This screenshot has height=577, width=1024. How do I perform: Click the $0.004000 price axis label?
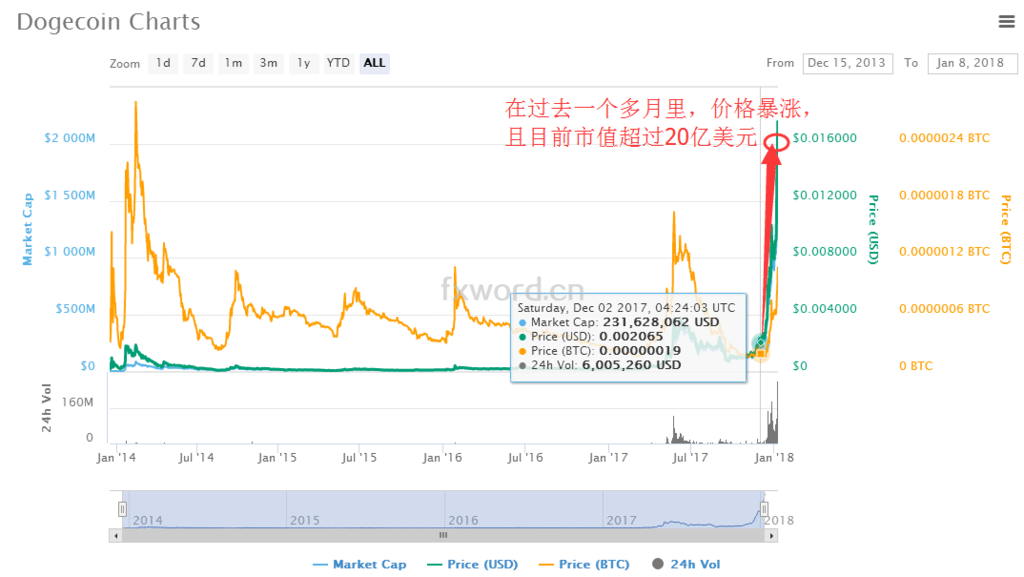[825, 309]
